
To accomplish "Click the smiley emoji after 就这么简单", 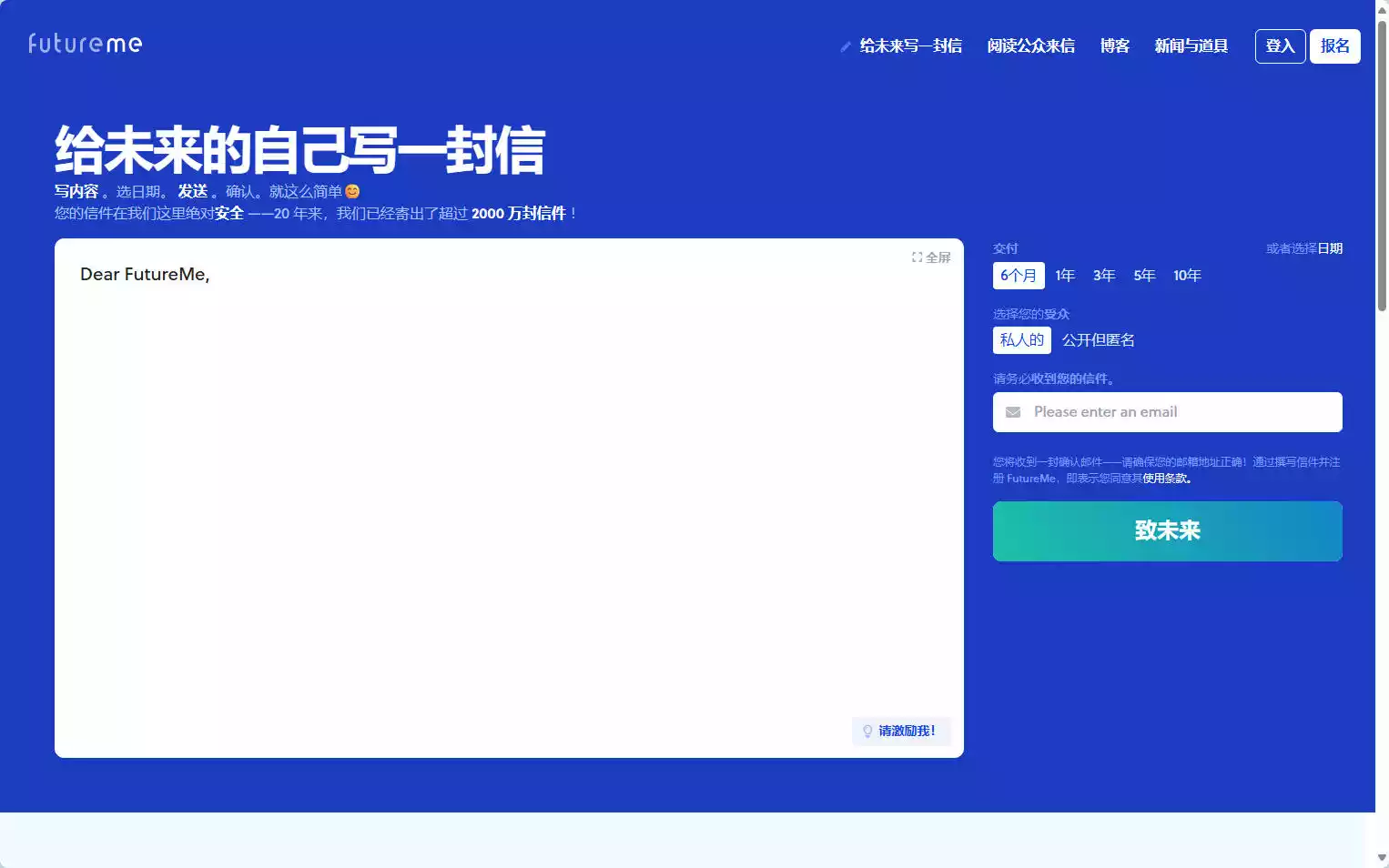I will tap(352, 192).
